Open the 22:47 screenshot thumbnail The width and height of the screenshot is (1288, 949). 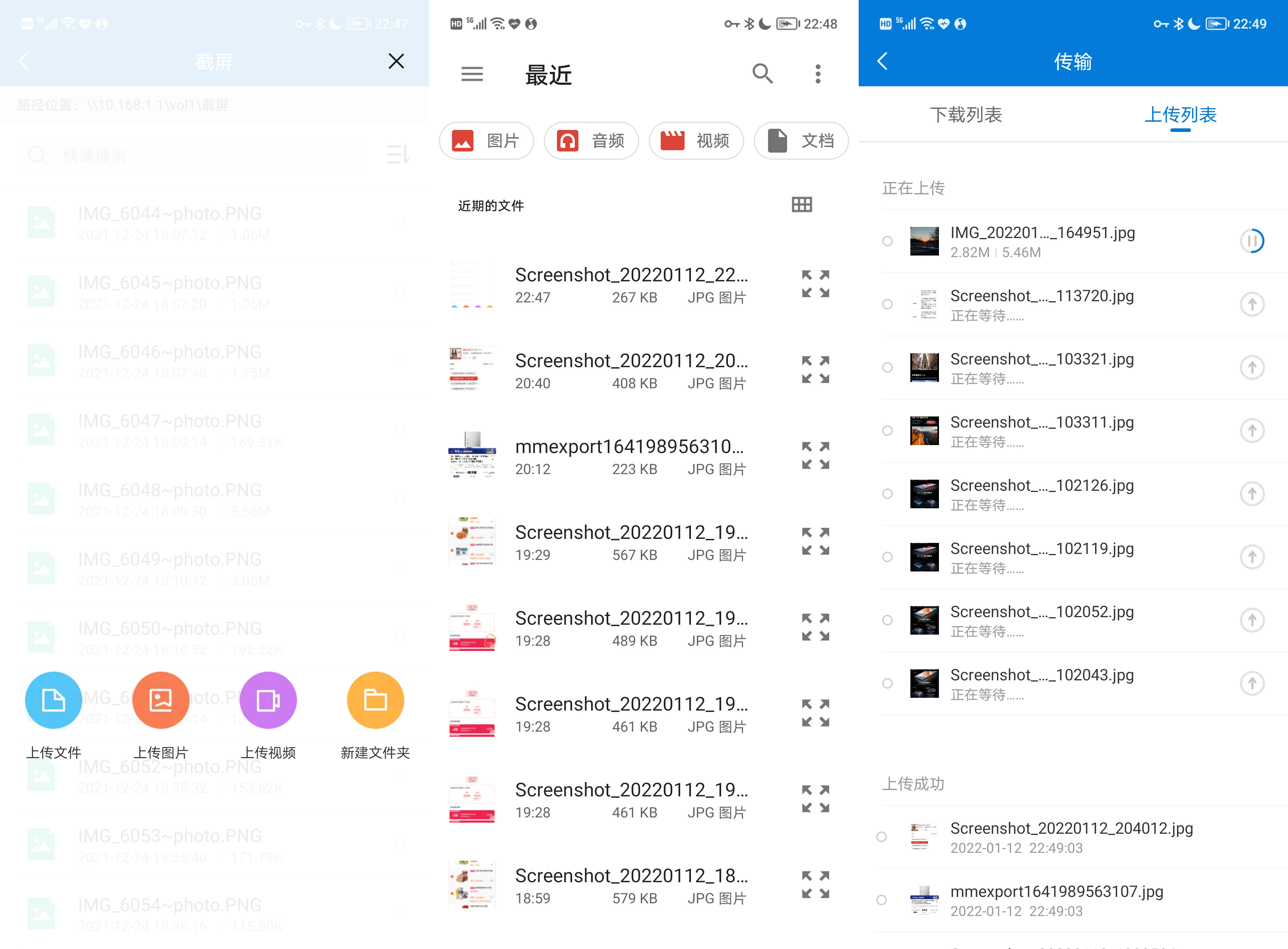point(471,285)
